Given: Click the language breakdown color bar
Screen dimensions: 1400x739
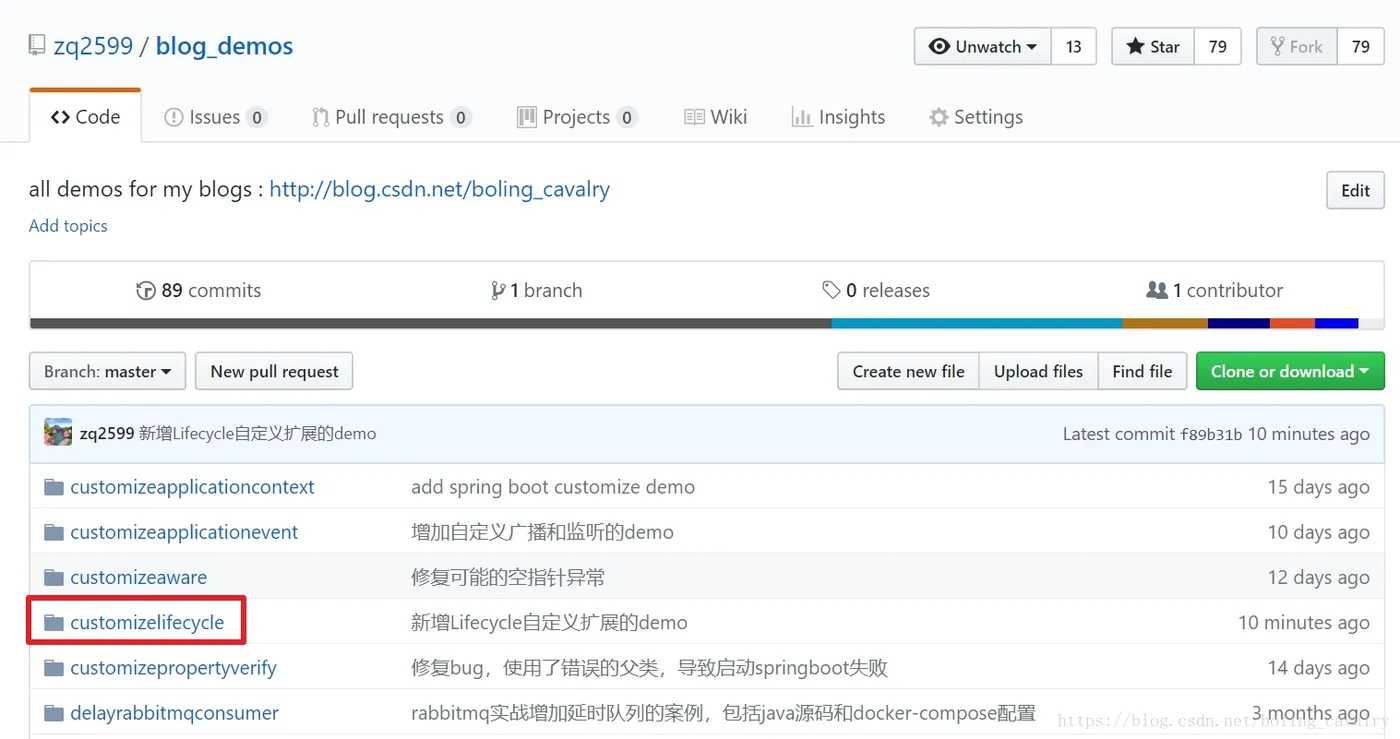Looking at the screenshot, I should 707,324.
